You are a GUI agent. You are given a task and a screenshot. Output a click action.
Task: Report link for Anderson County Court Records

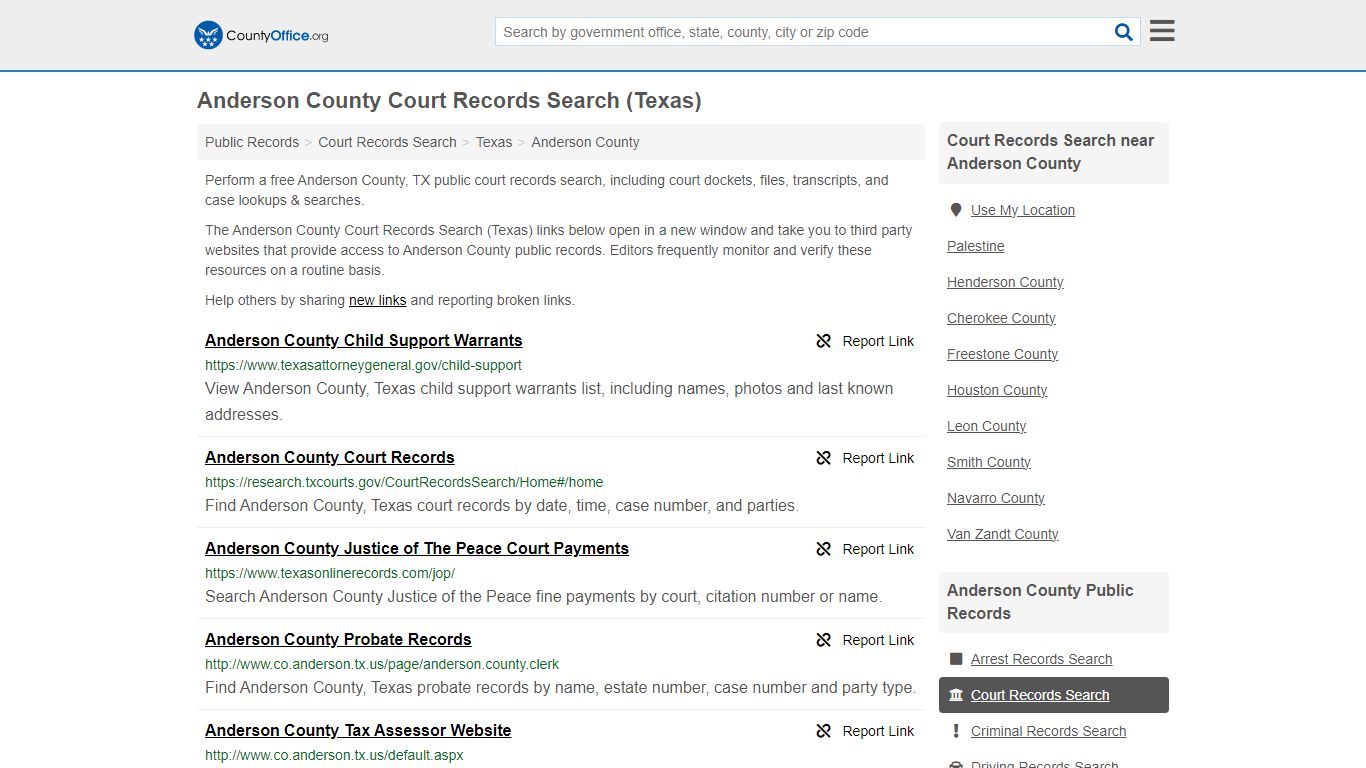click(x=865, y=458)
